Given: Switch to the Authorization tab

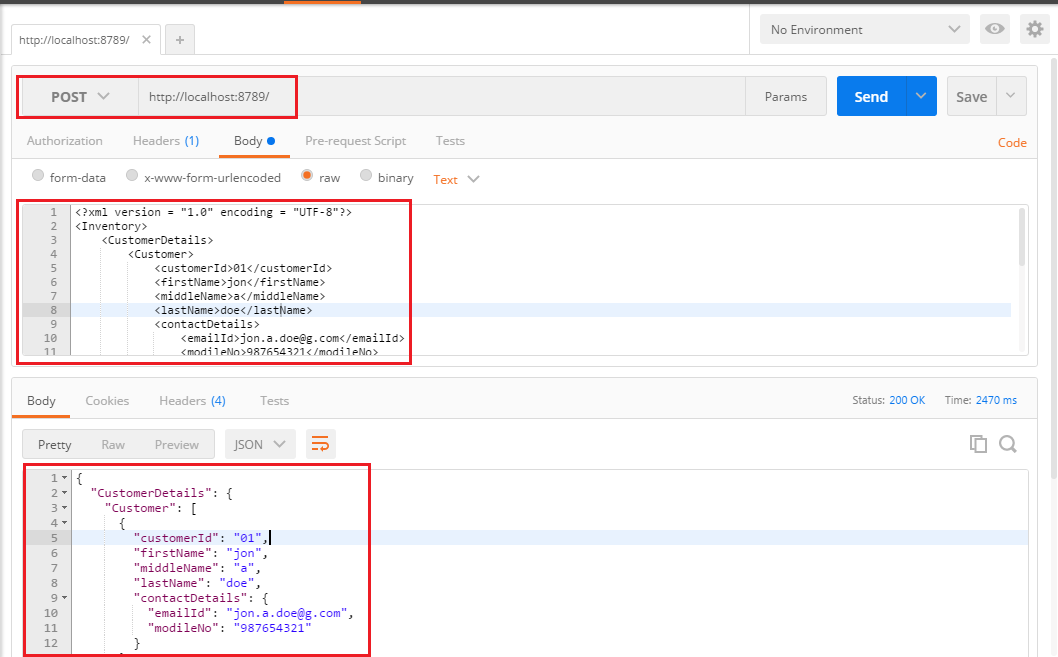Looking at the screenshot, I should pyautogui.click(x=65, y=141).
